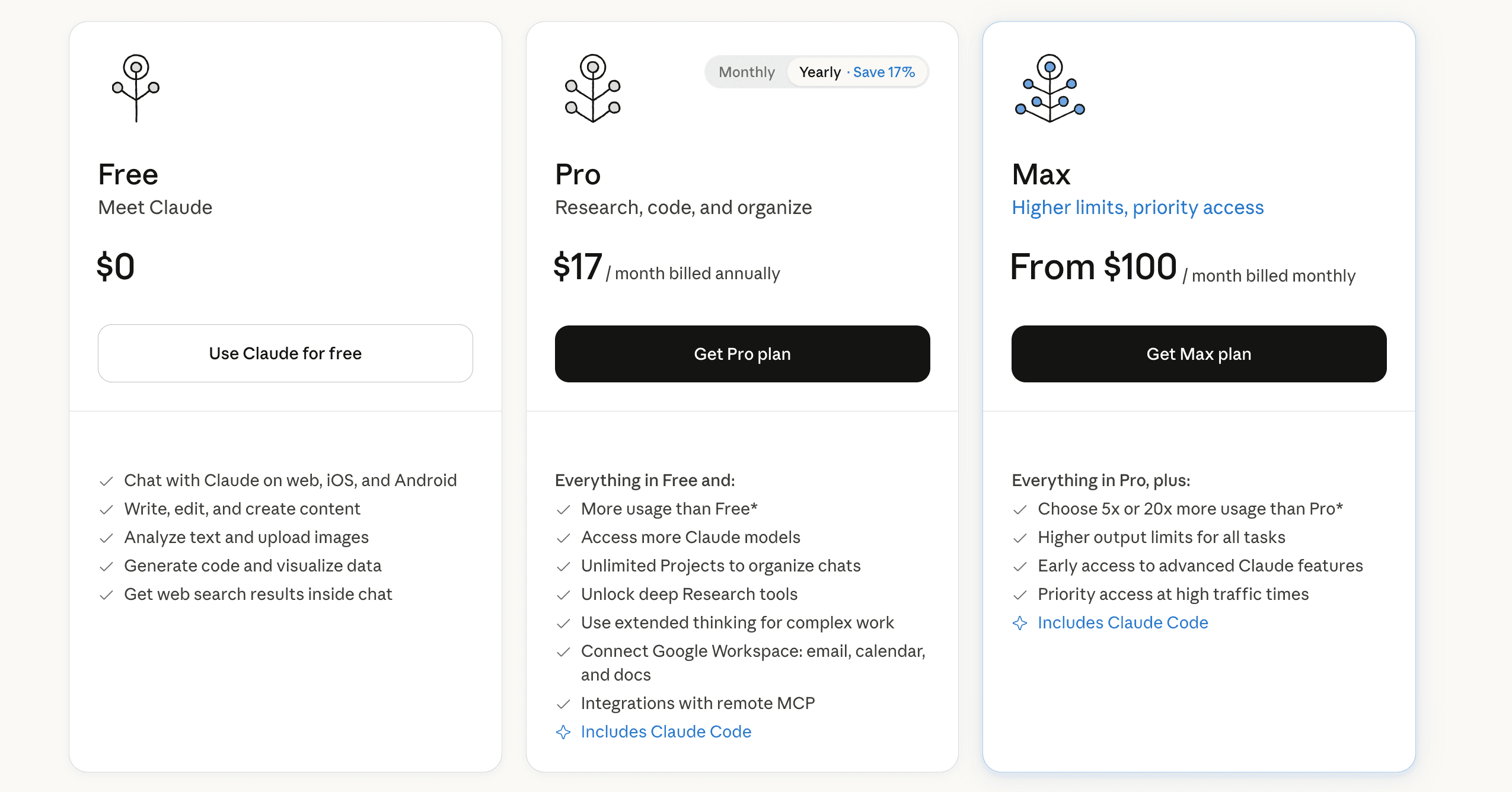Click the Free plan flower icon

(135, 88)
